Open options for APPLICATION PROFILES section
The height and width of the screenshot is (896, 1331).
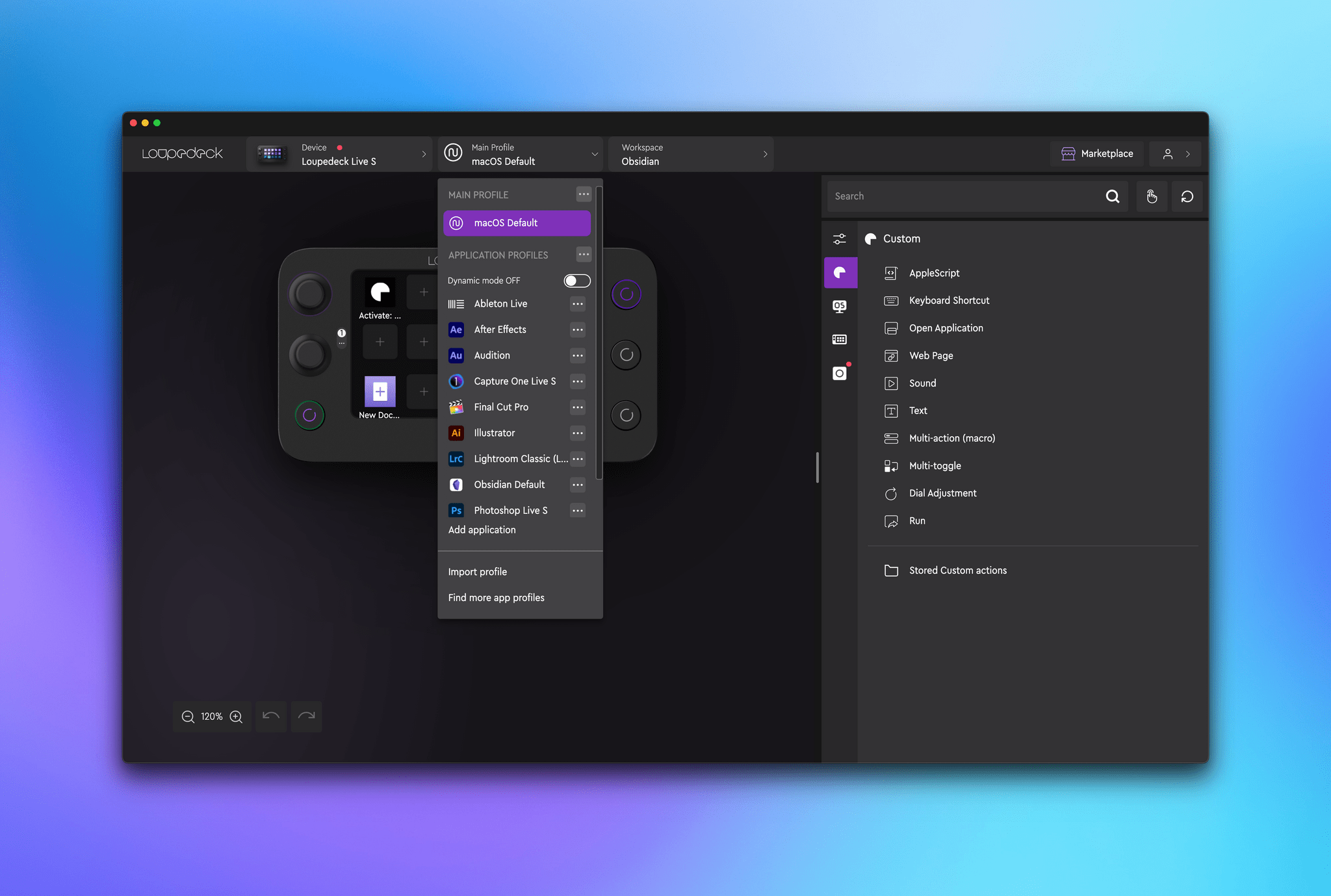pyautogui.click(x=584, y=255)
